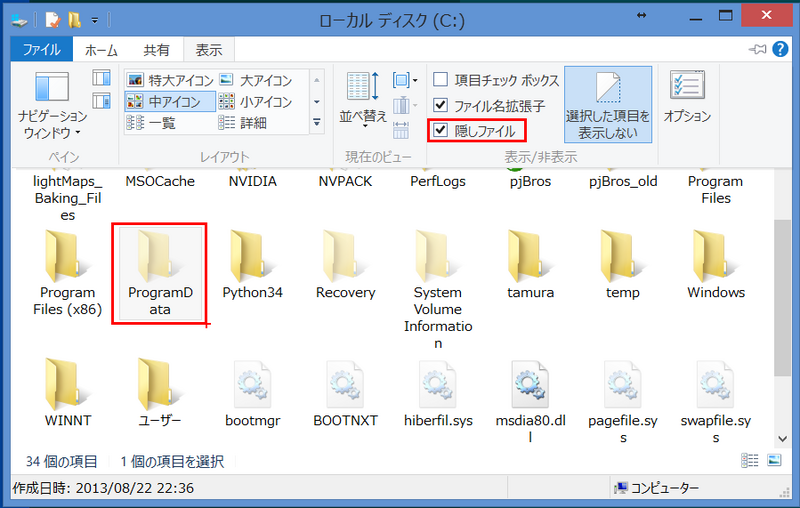
Task: Select the hiberfil.sys file
Action: click(438, 394)
